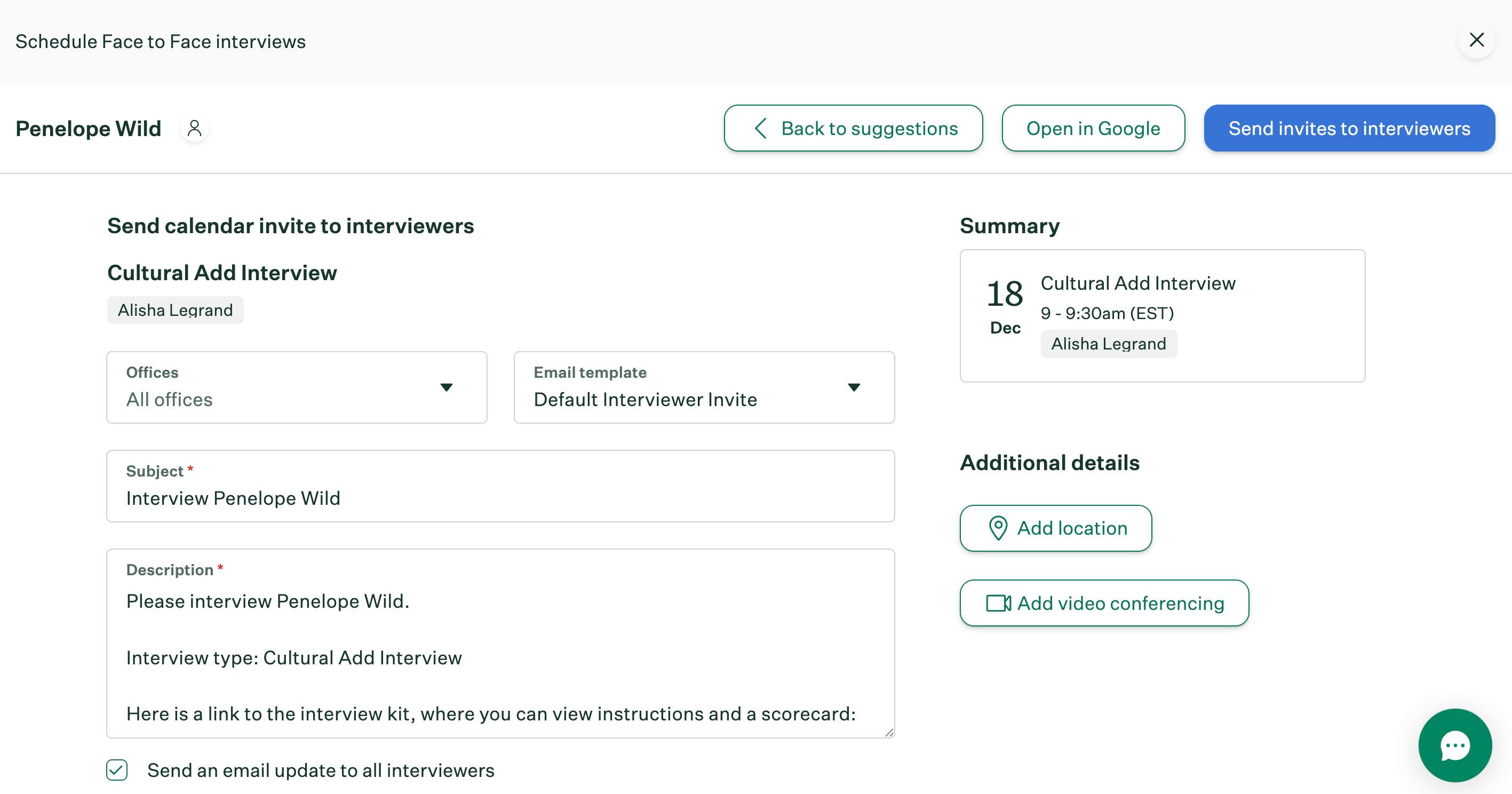Click the Offices dropdown caret arrow

coord(447,387)
